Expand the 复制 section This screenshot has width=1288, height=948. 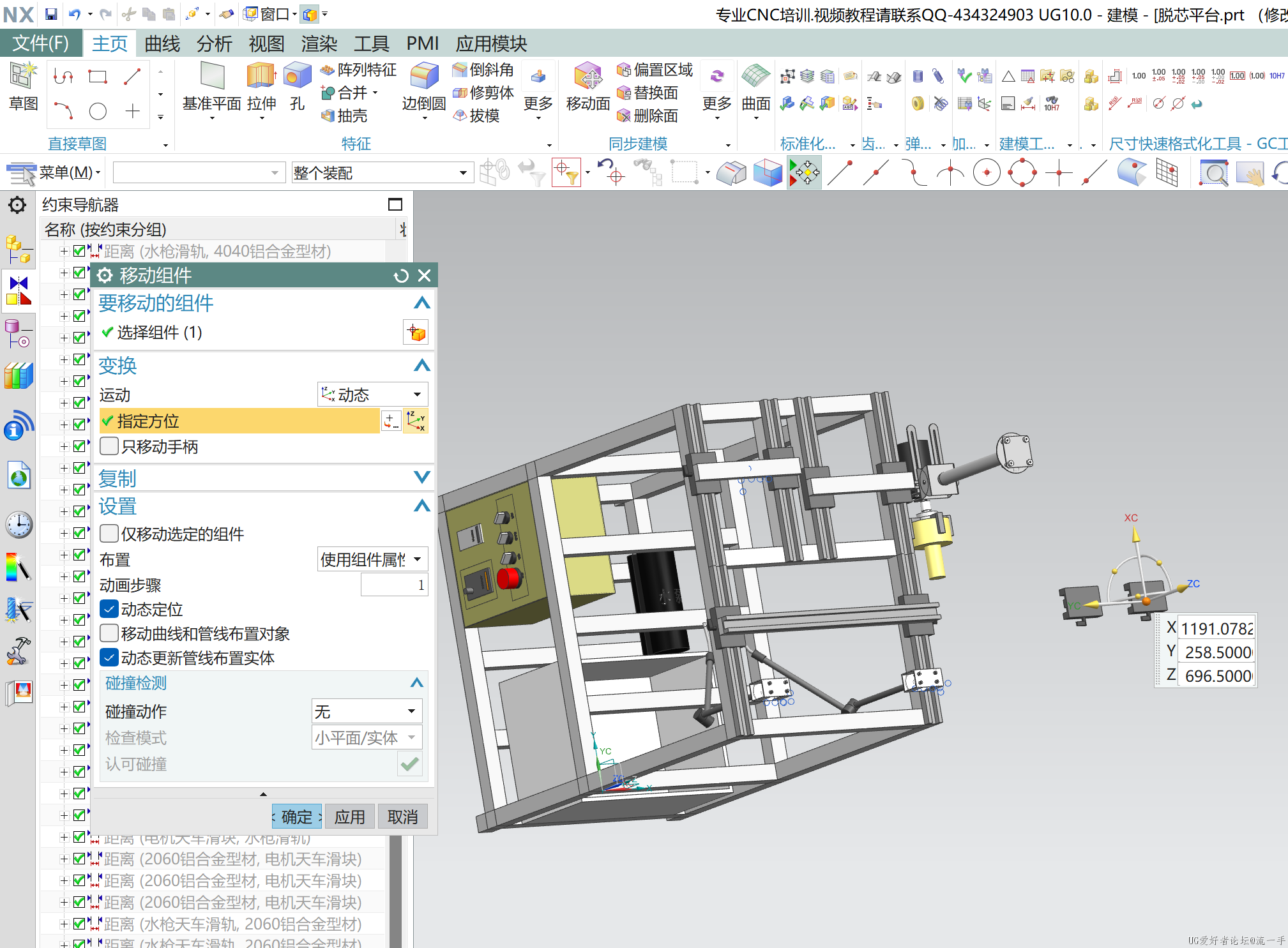[x=421, y=478]
